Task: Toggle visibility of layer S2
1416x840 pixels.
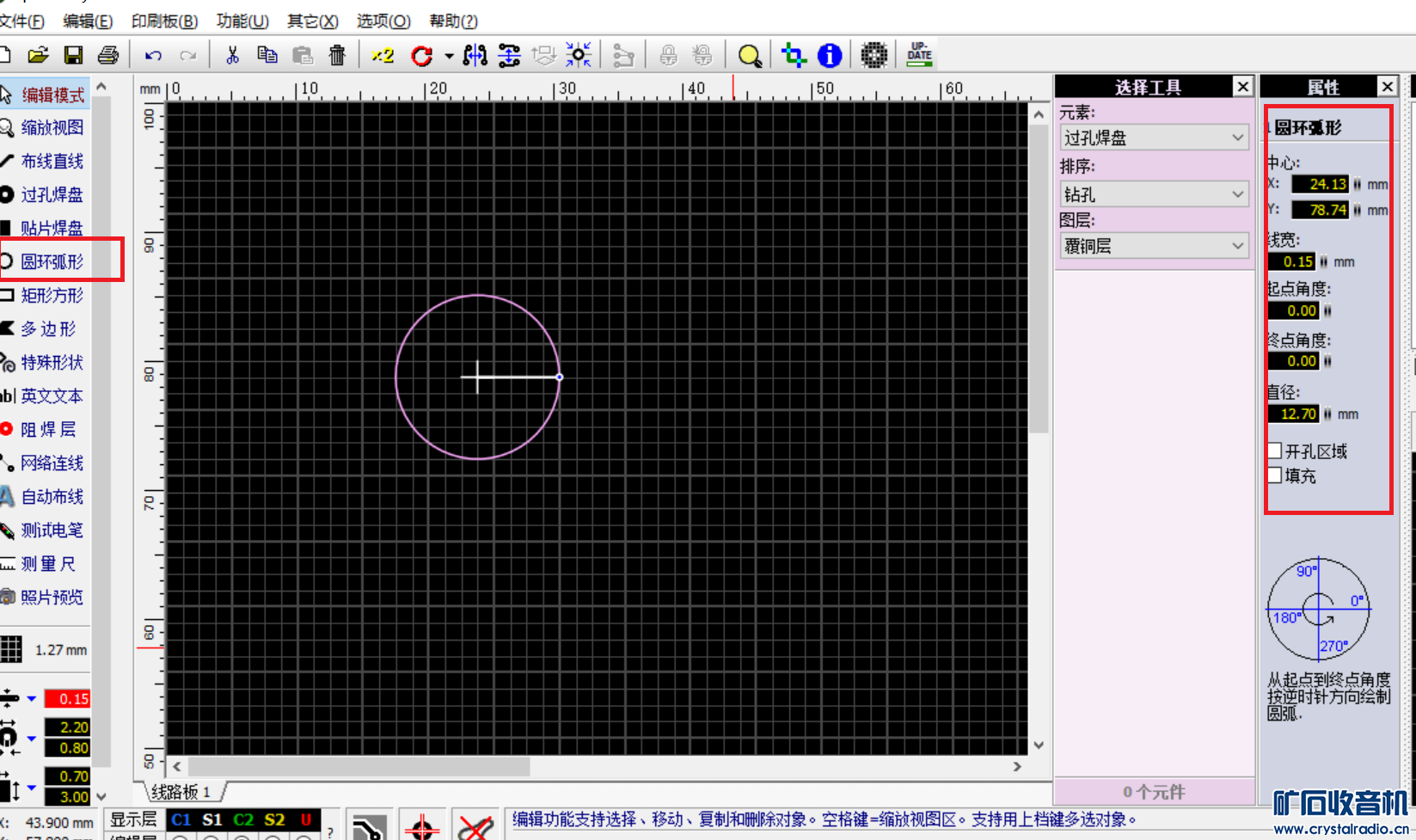Action: 274,820
